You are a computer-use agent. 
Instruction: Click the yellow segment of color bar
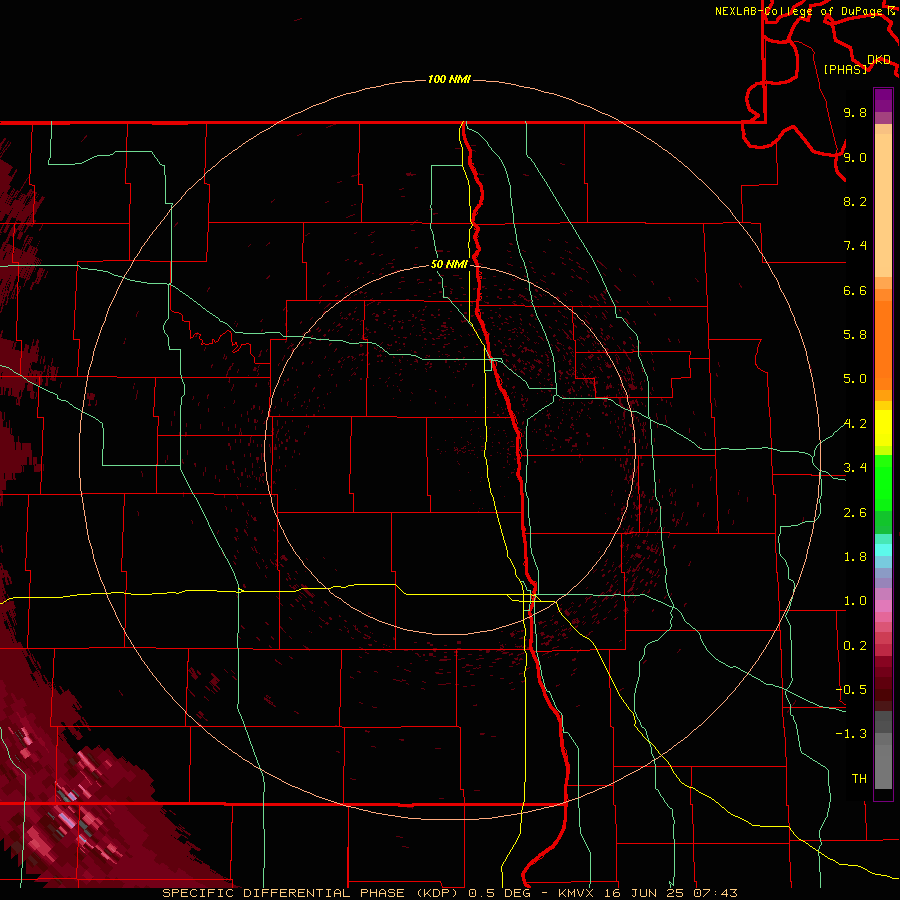coord(883,428)
